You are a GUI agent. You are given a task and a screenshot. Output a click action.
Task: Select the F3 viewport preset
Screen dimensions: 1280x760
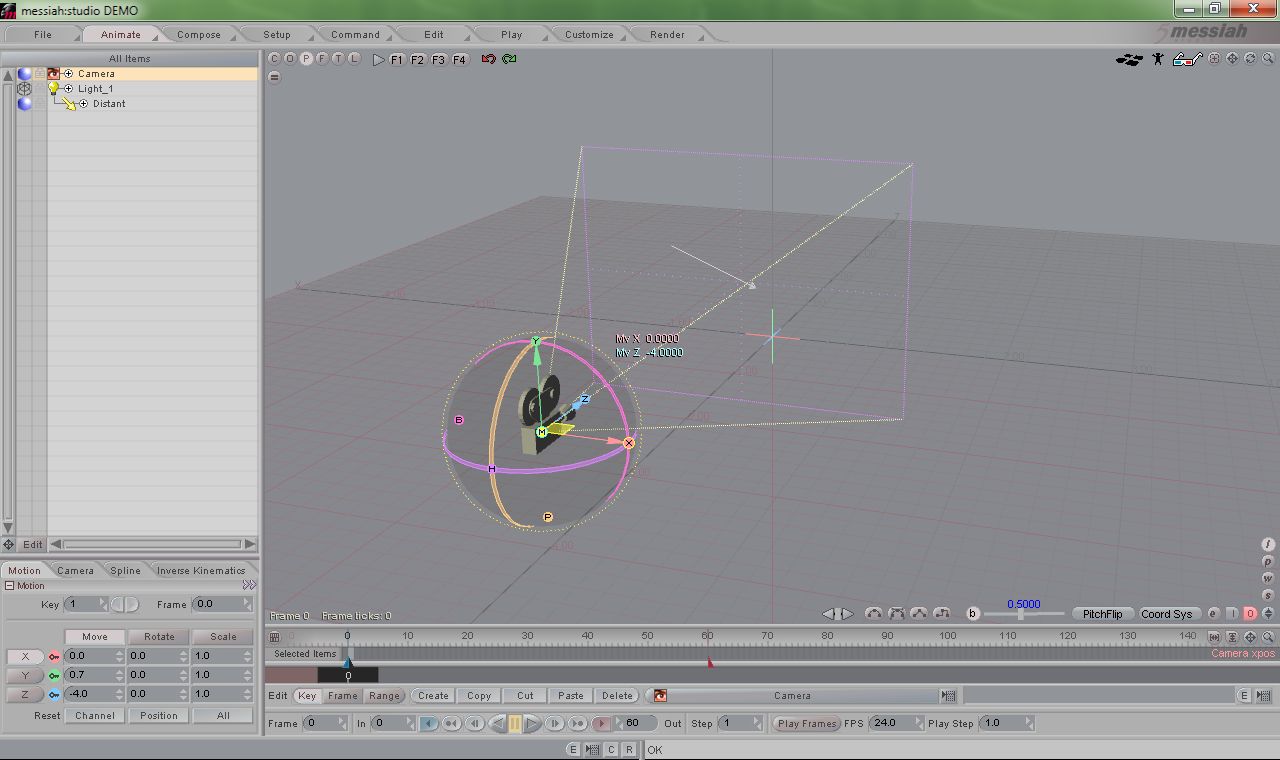pos(438,60)
